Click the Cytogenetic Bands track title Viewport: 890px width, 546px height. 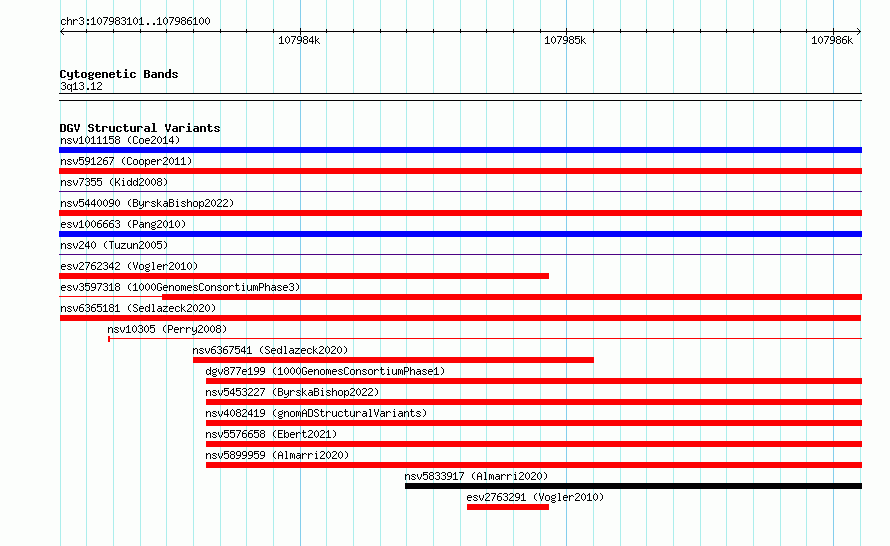click(x=119, y=74)
